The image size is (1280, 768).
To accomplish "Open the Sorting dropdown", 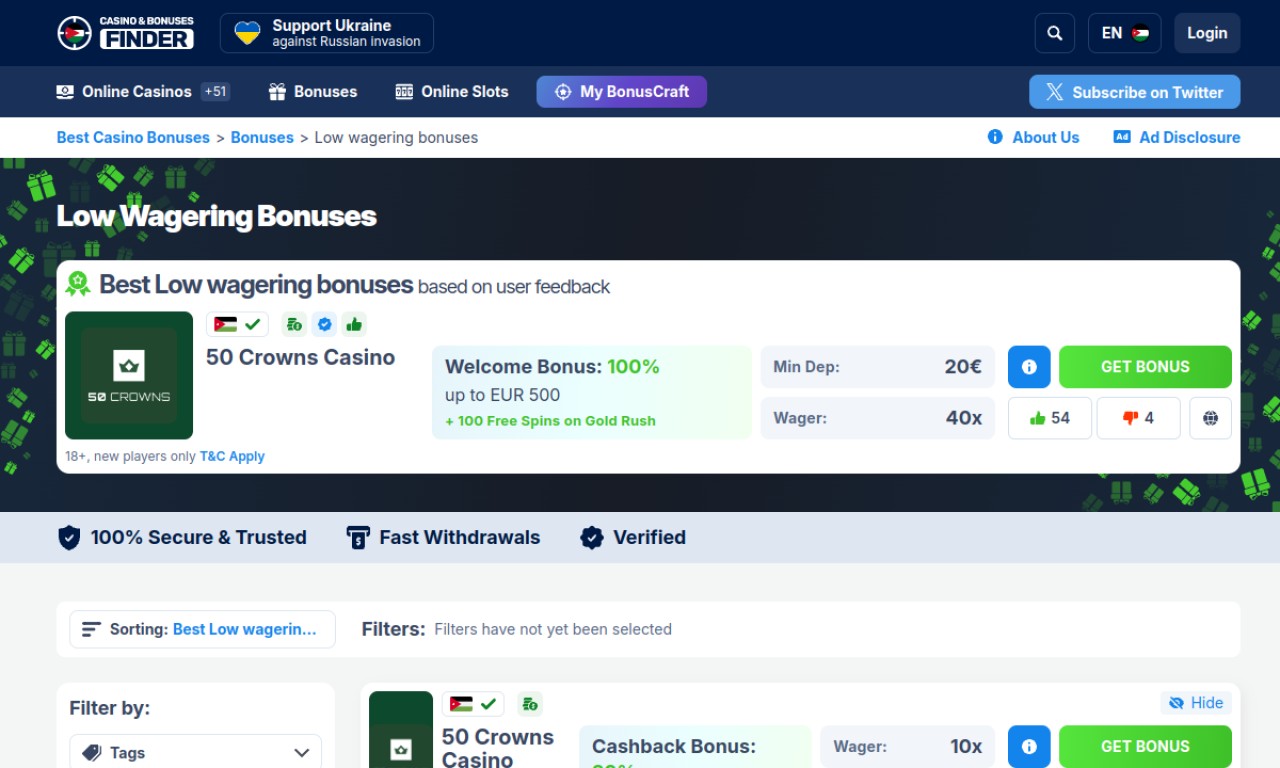I will (x=202, y=630).
